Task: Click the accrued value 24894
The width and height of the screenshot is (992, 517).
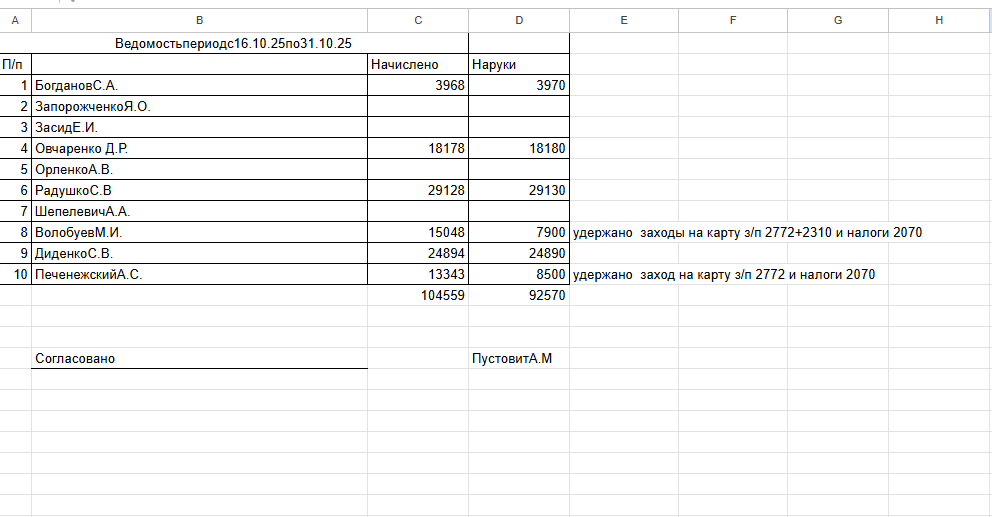Action: [418, 253]
